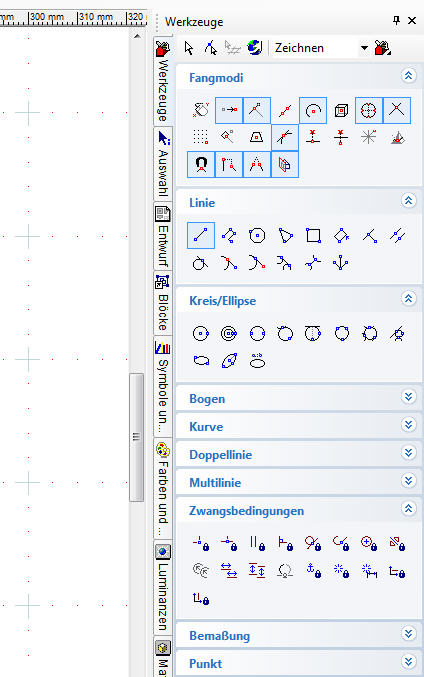Pick the polygon tool in Linie
Viewport: 424px width, 677px height.
(285, 236)
